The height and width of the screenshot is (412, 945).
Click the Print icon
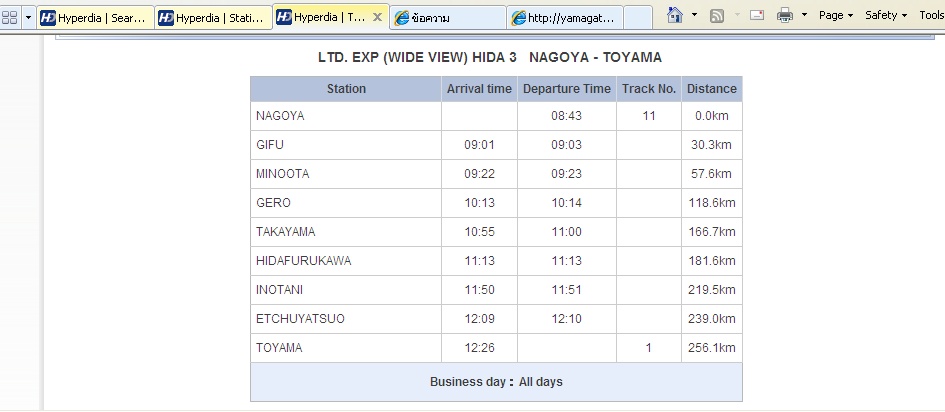point(785,15)
